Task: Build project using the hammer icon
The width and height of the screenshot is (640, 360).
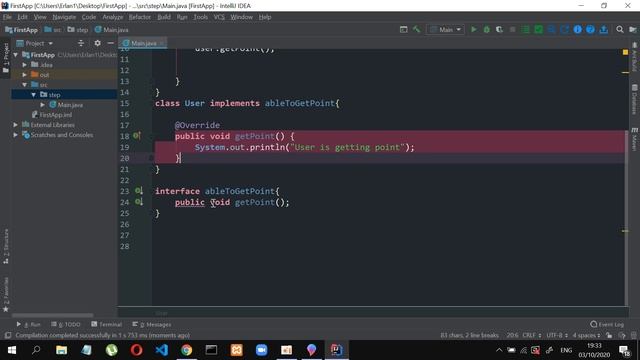Action: 416,29
